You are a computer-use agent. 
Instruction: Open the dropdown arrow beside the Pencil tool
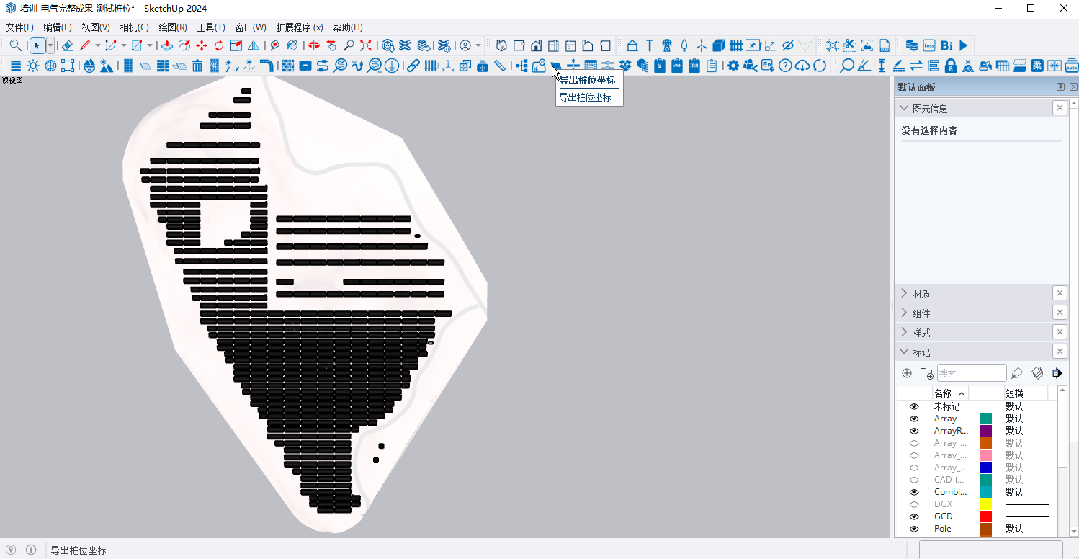click(x=97, y=45)
